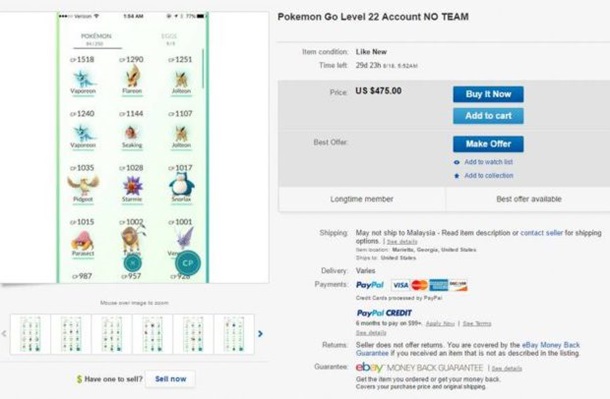Click the eye icon beside Add to watch list

[x=457, y=162]
